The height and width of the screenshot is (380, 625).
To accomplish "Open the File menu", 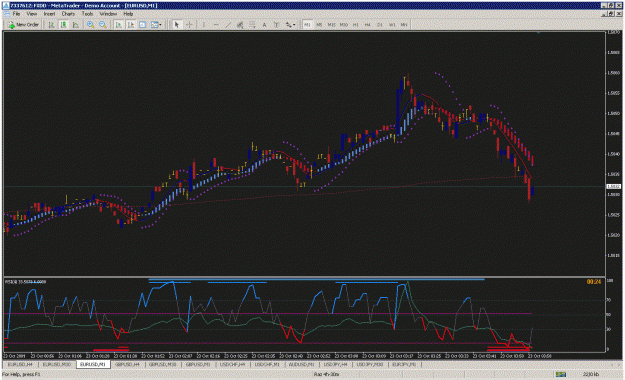I will (16, 14).
